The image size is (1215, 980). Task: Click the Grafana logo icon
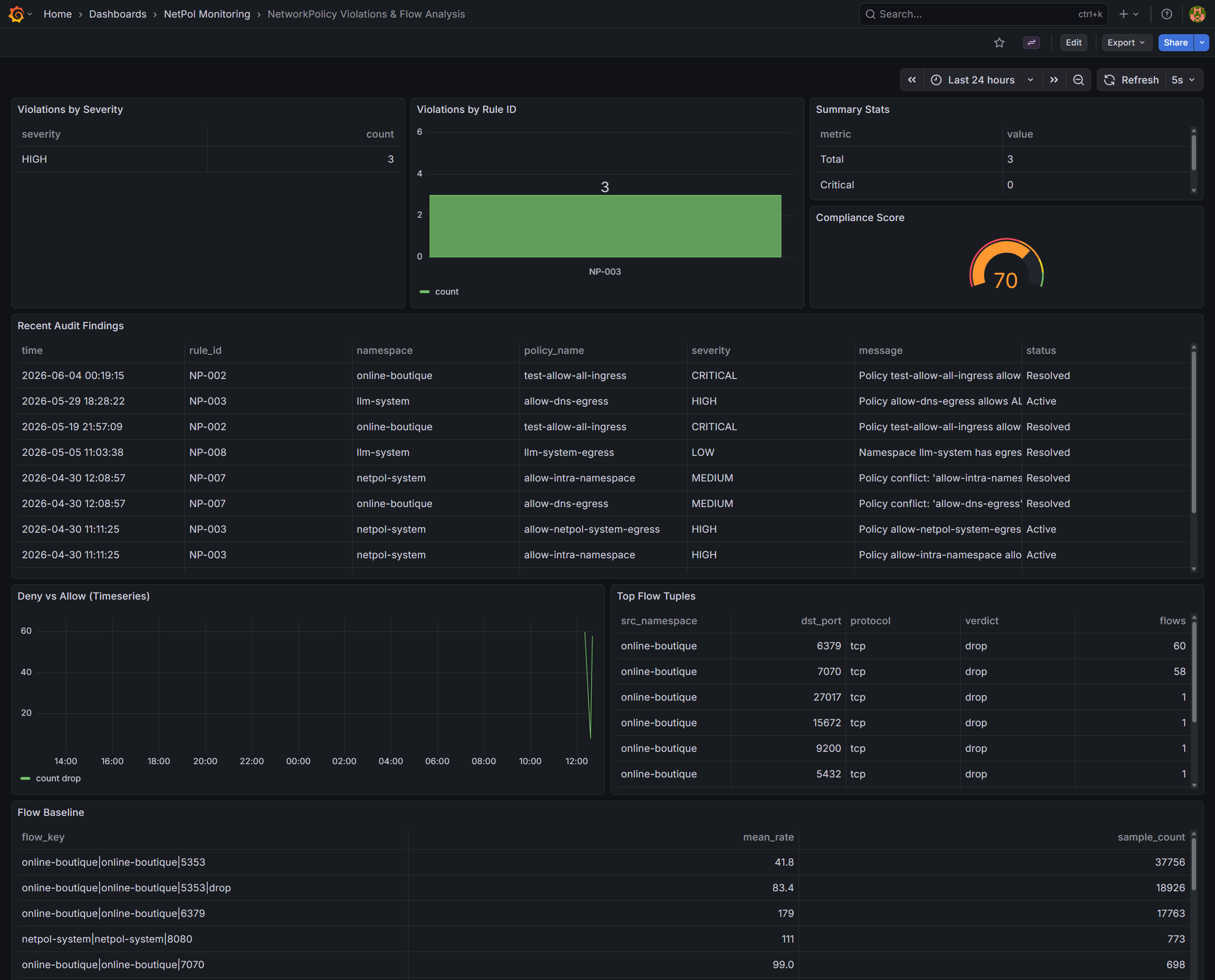tap(17, 14)
